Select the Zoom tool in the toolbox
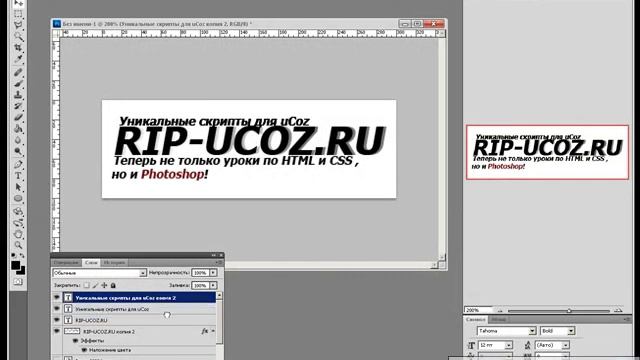640x360 pixels. click(18, 245)
